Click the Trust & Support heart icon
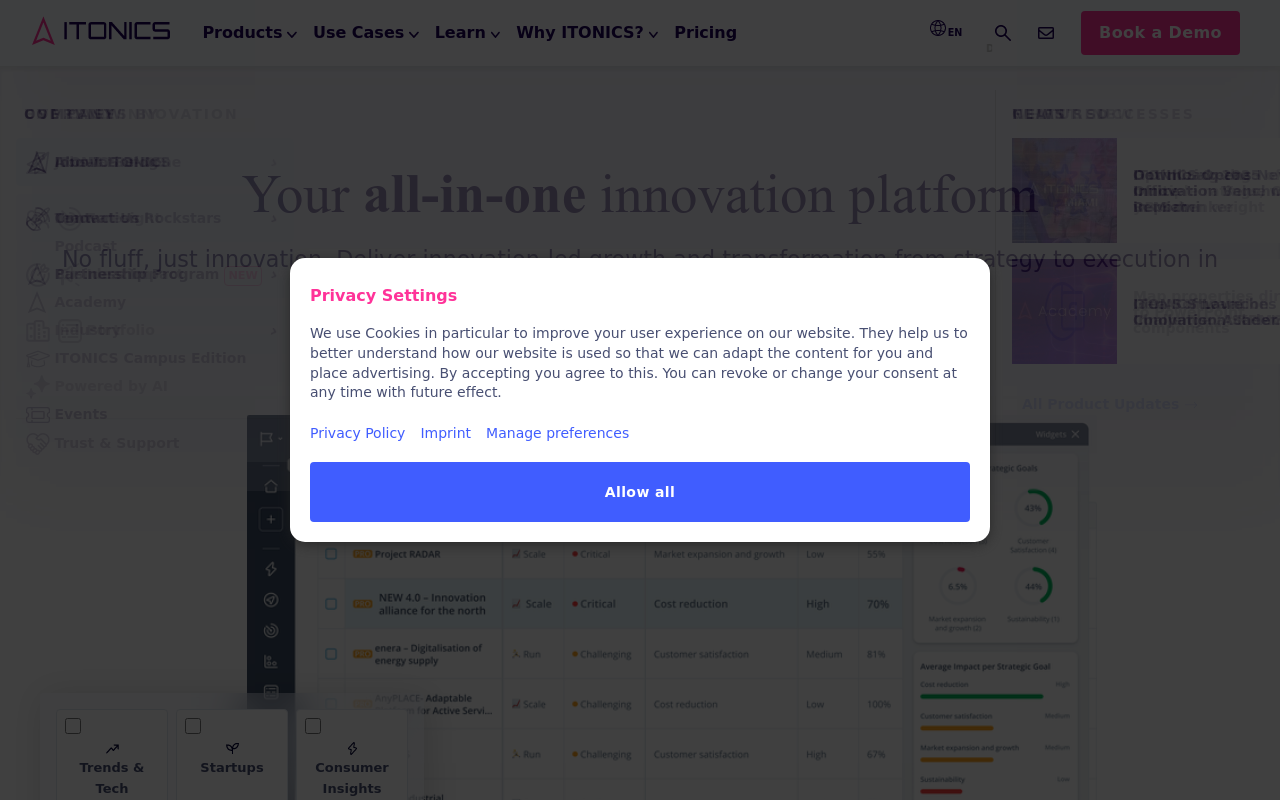This screenshot has width=1280, height=800. click(38, 443)
